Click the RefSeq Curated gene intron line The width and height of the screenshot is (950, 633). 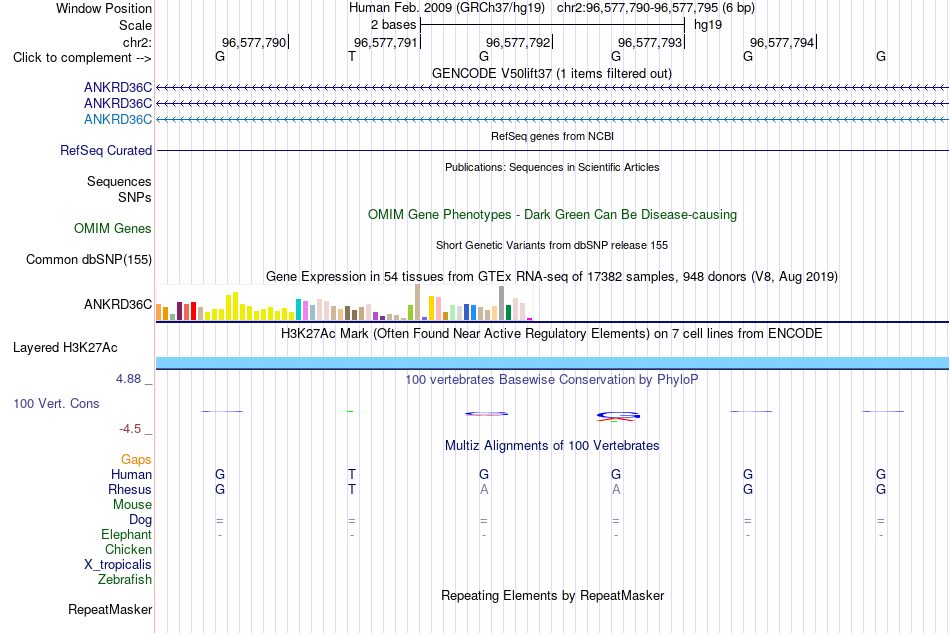(552, 150)
